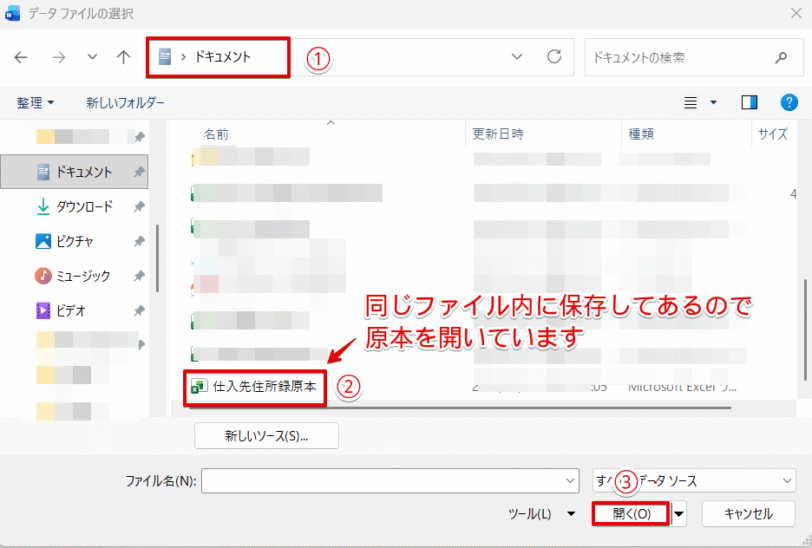Open recent locations chevron next to forward arrow
The image size is (812, 548).
(92, 56)
